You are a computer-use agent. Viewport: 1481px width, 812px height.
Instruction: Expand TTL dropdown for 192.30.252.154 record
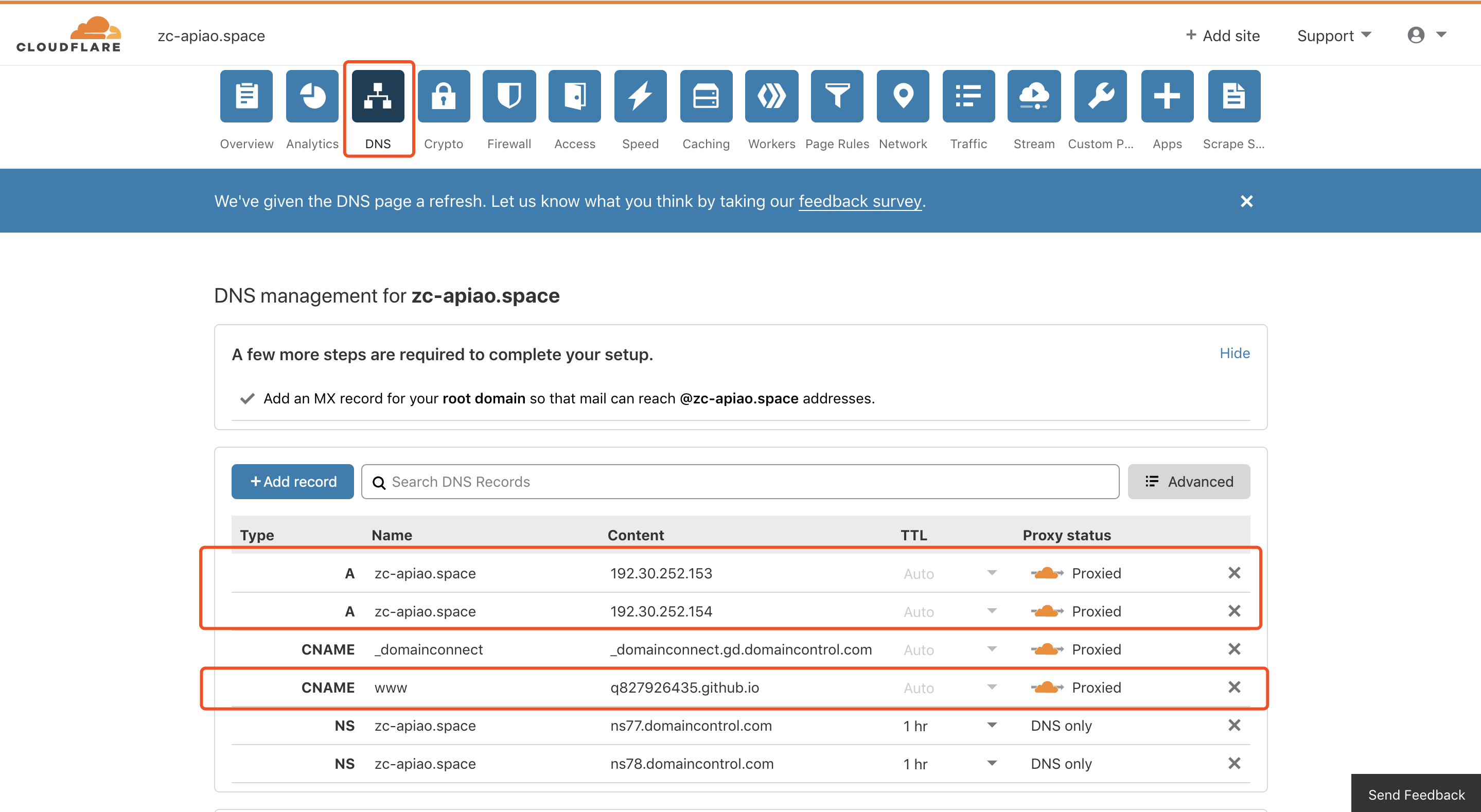coord(992,611)
